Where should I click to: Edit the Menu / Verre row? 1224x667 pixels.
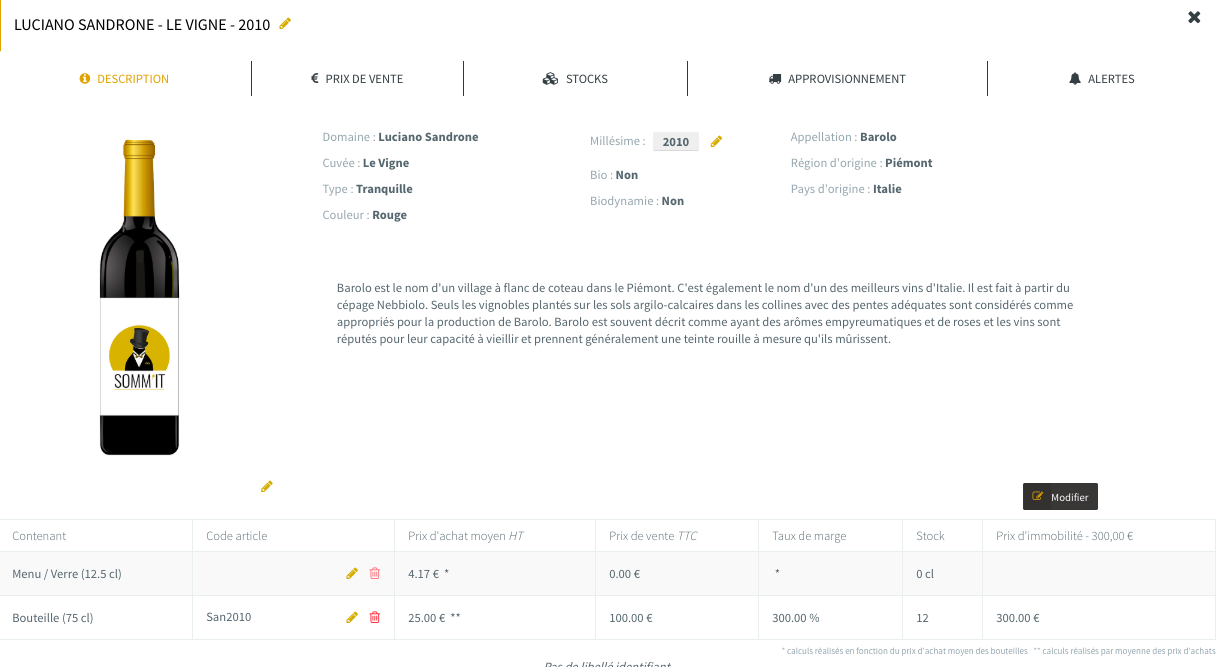tap(352, 573)
